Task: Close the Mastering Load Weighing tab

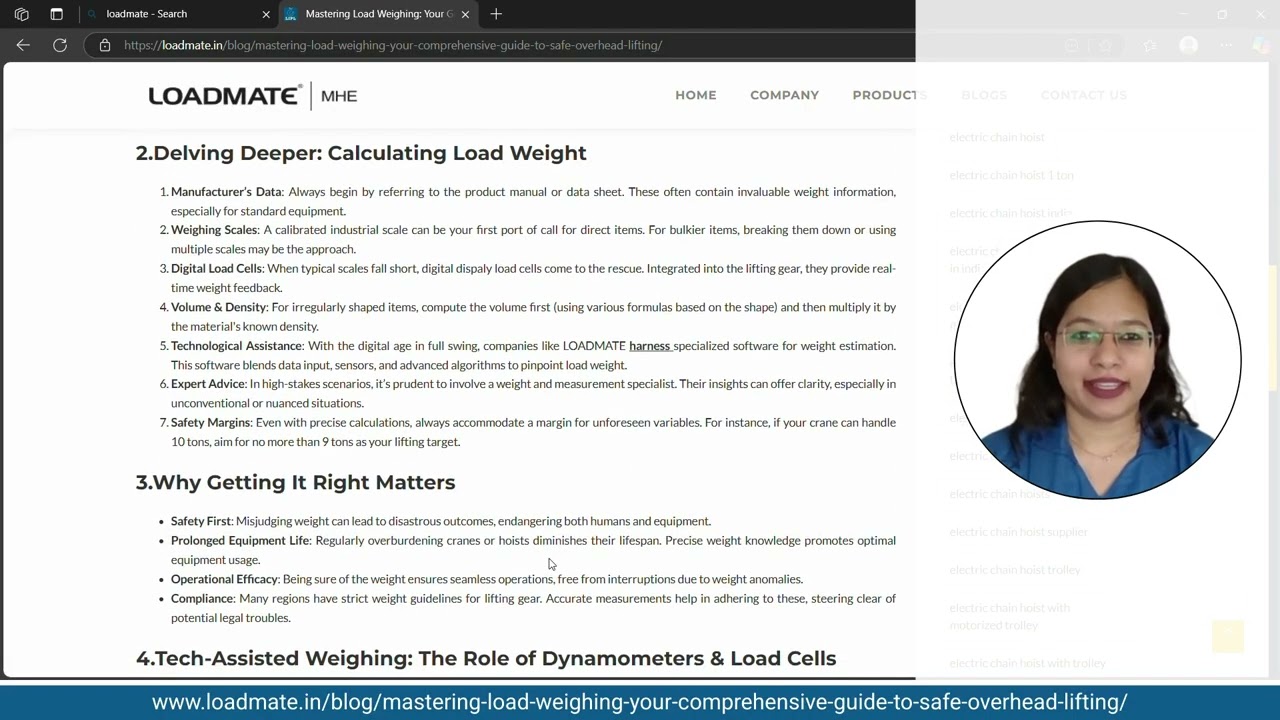Action: point(465,14)
